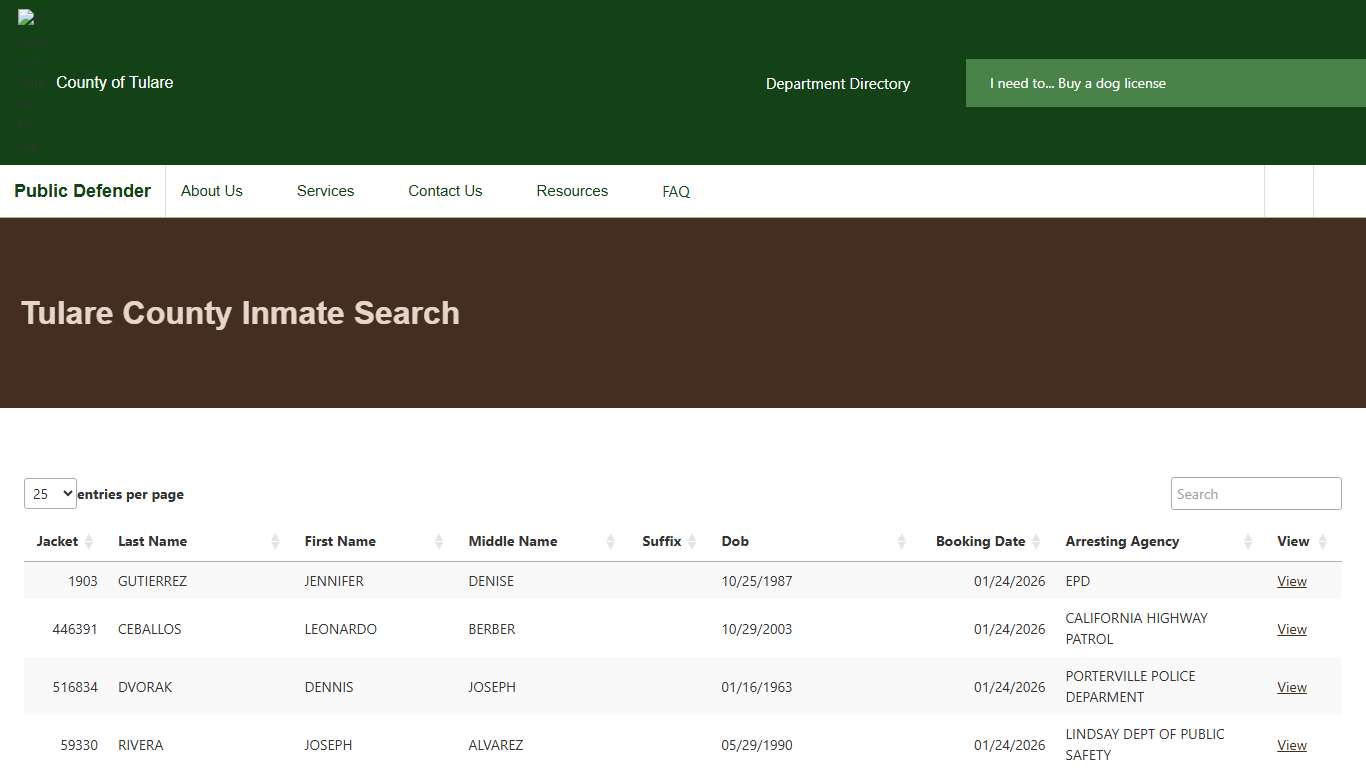
Task: Click the broken County of Tulare logo image
Action: pos(24,20)
